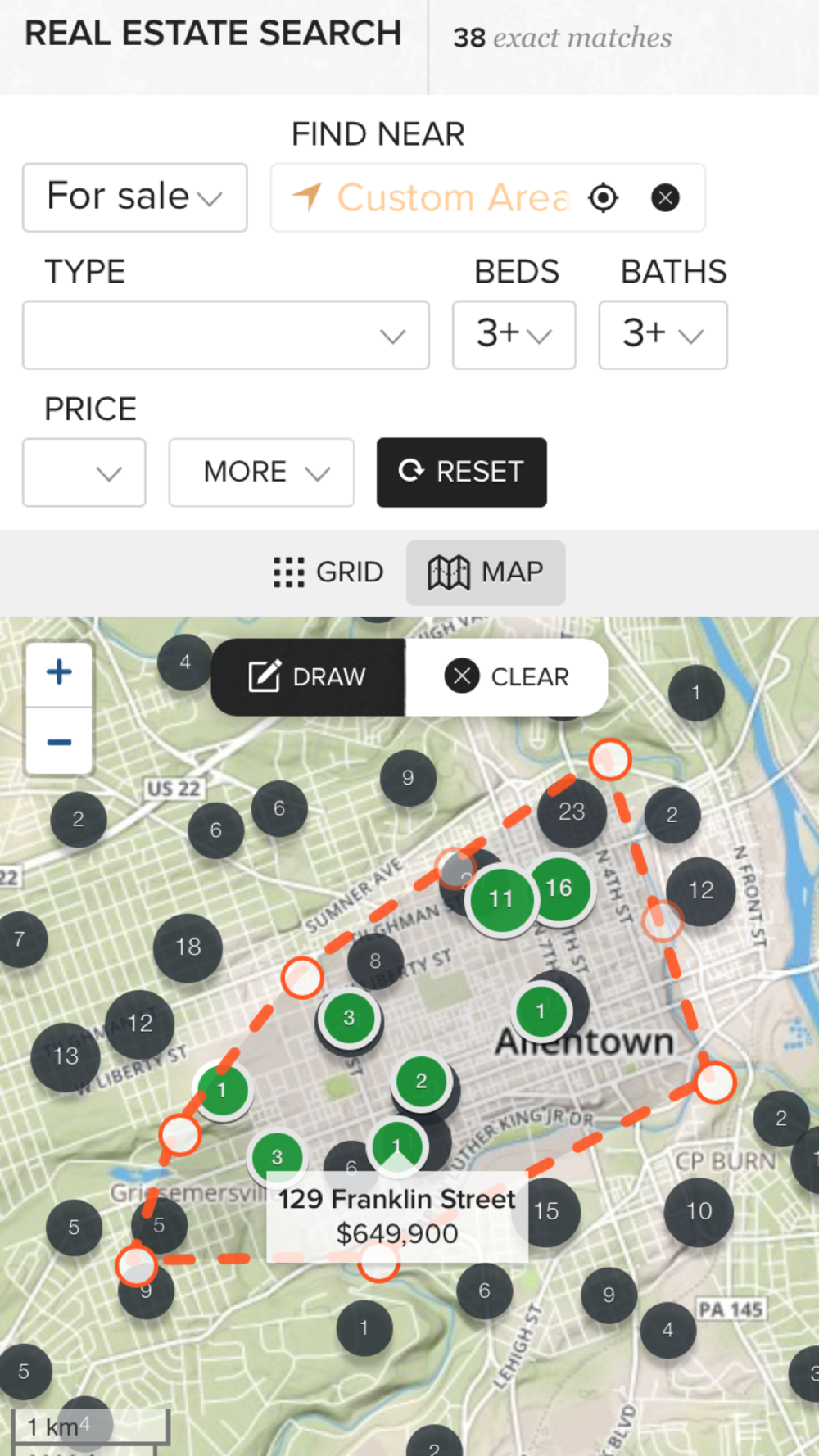Open the property TYPE dropdown
Viewport: 819px width, 1456px height.
click(226, 335)
